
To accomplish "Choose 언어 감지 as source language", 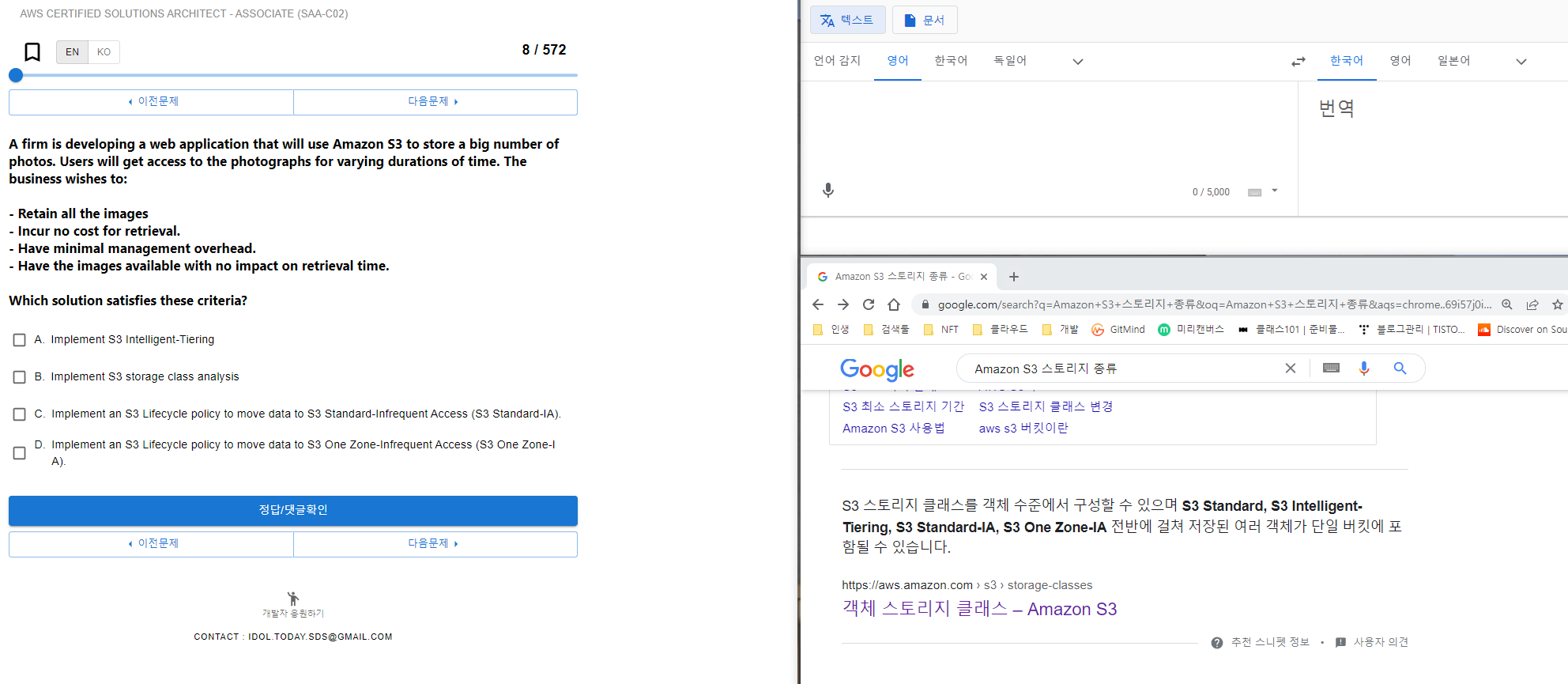I will point(837,61).
